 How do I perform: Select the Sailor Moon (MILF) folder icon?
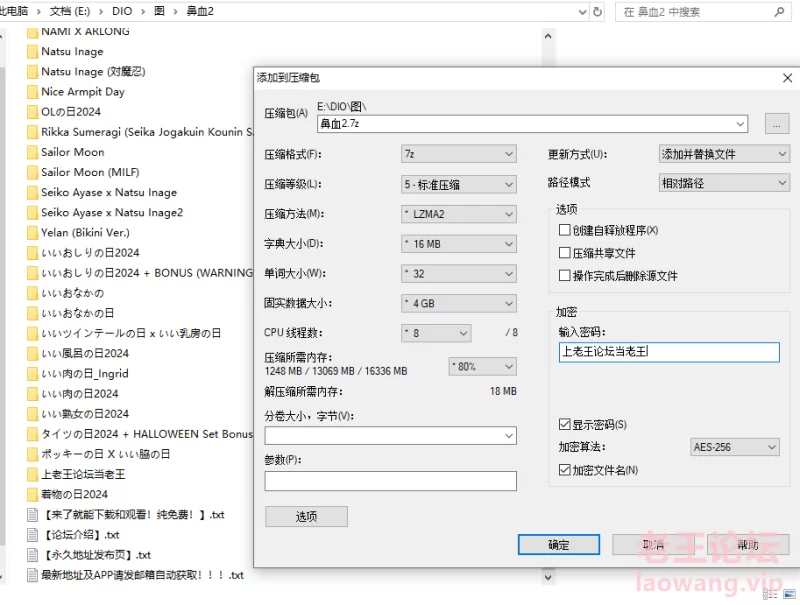pos(32,172)
